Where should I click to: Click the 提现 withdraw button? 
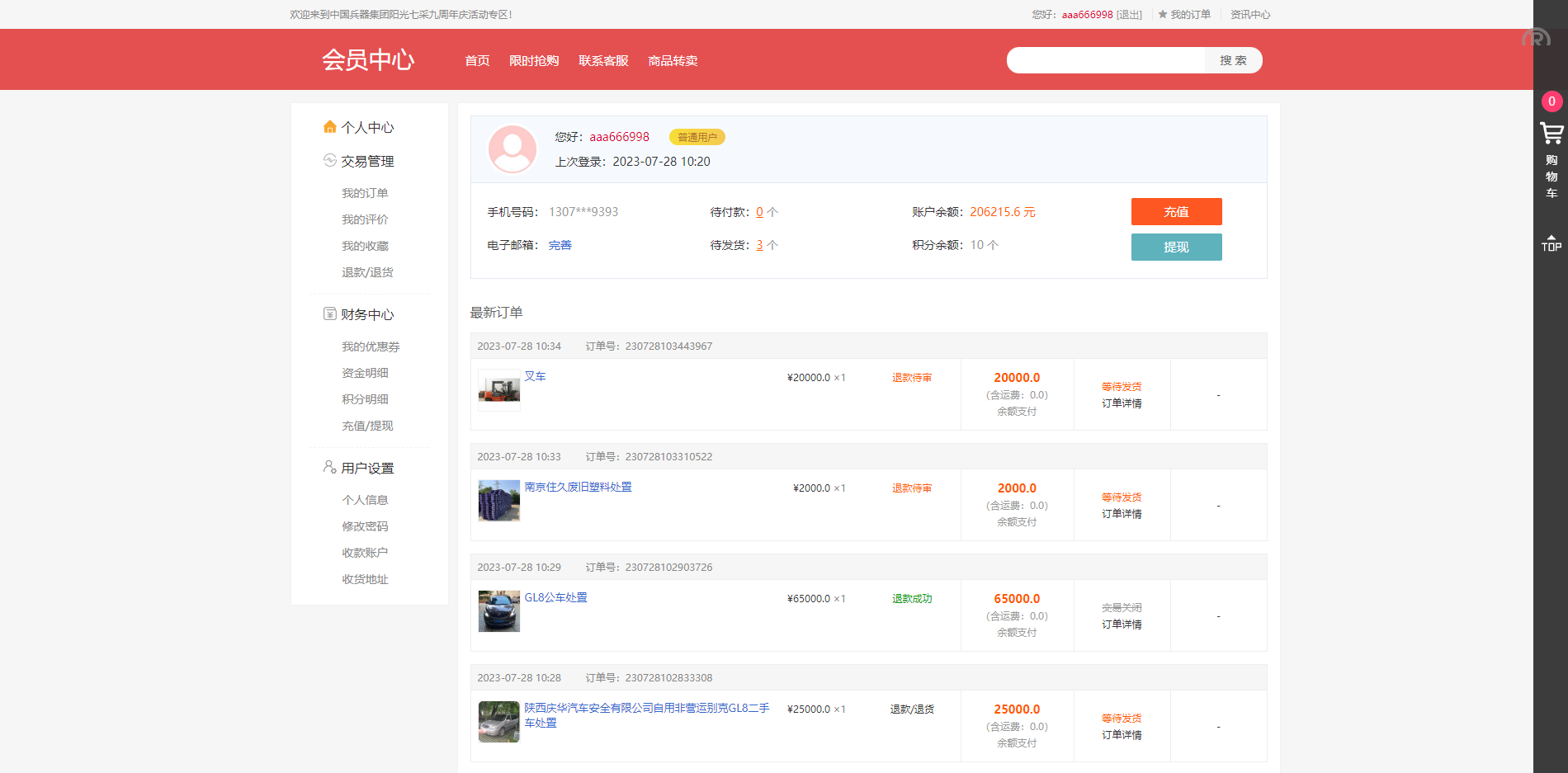point(1176,247)
